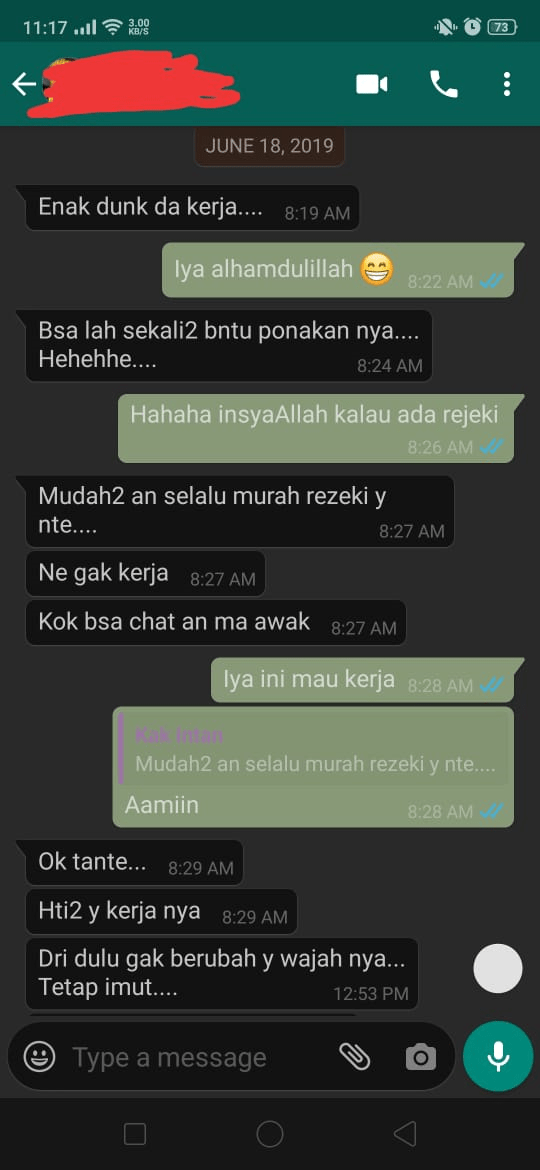Select the 'Enak dunk da kerja' message

pyautogui.click(x=192, y=207)
